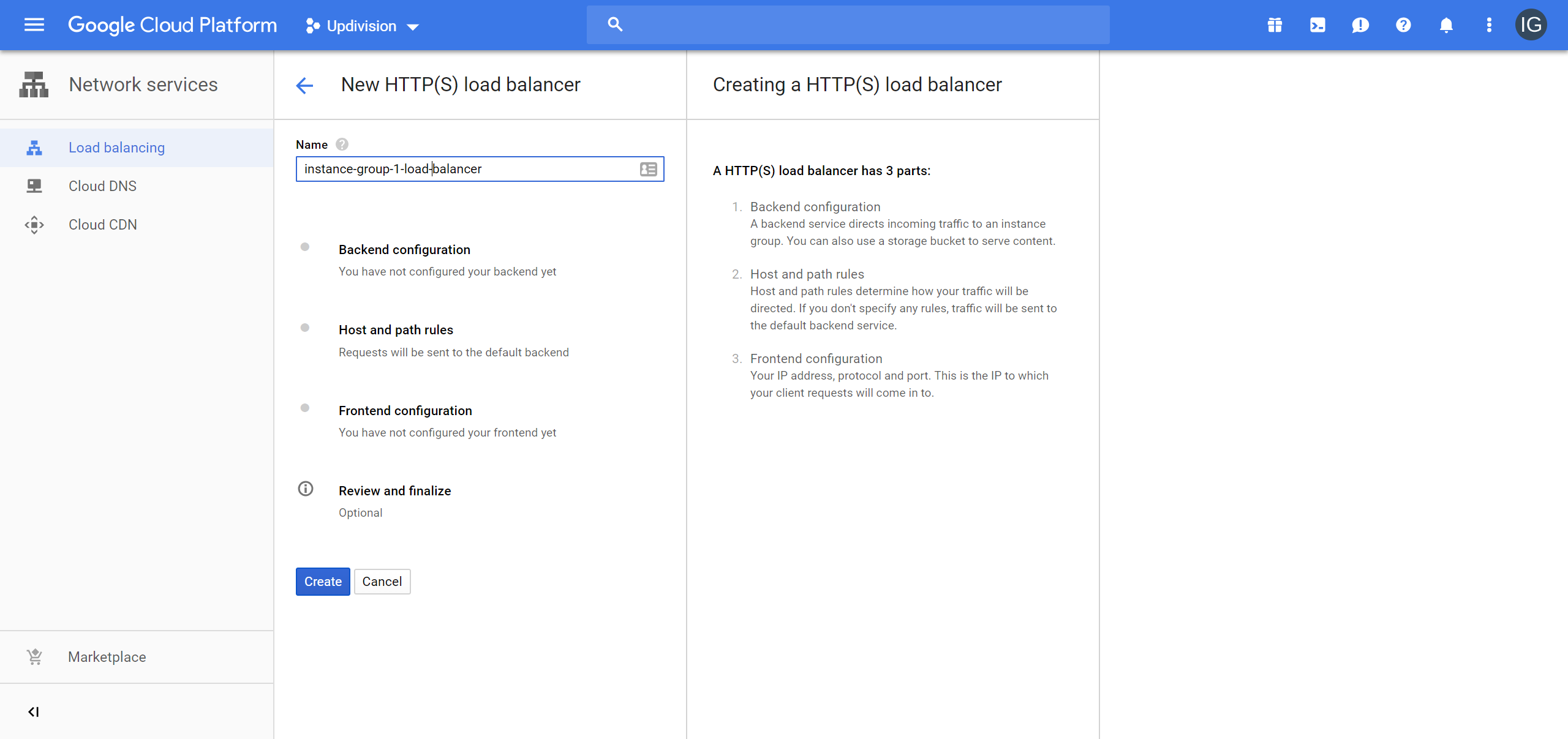Click help item '2. Host and path rules'
The width and height of the screenshot is (1568, 739).
[807, 274]
